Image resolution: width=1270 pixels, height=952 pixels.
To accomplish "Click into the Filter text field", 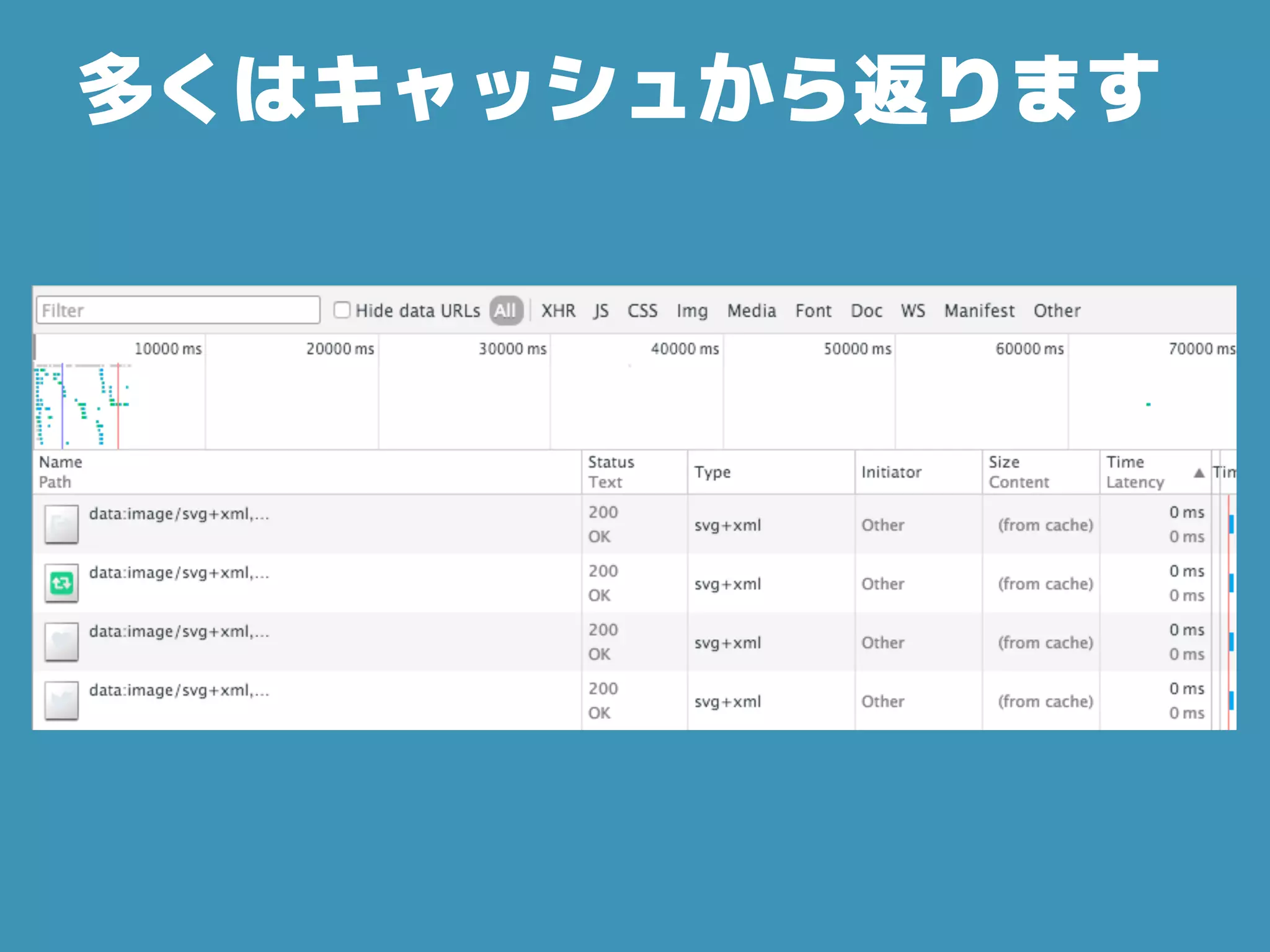I will 178,310.
